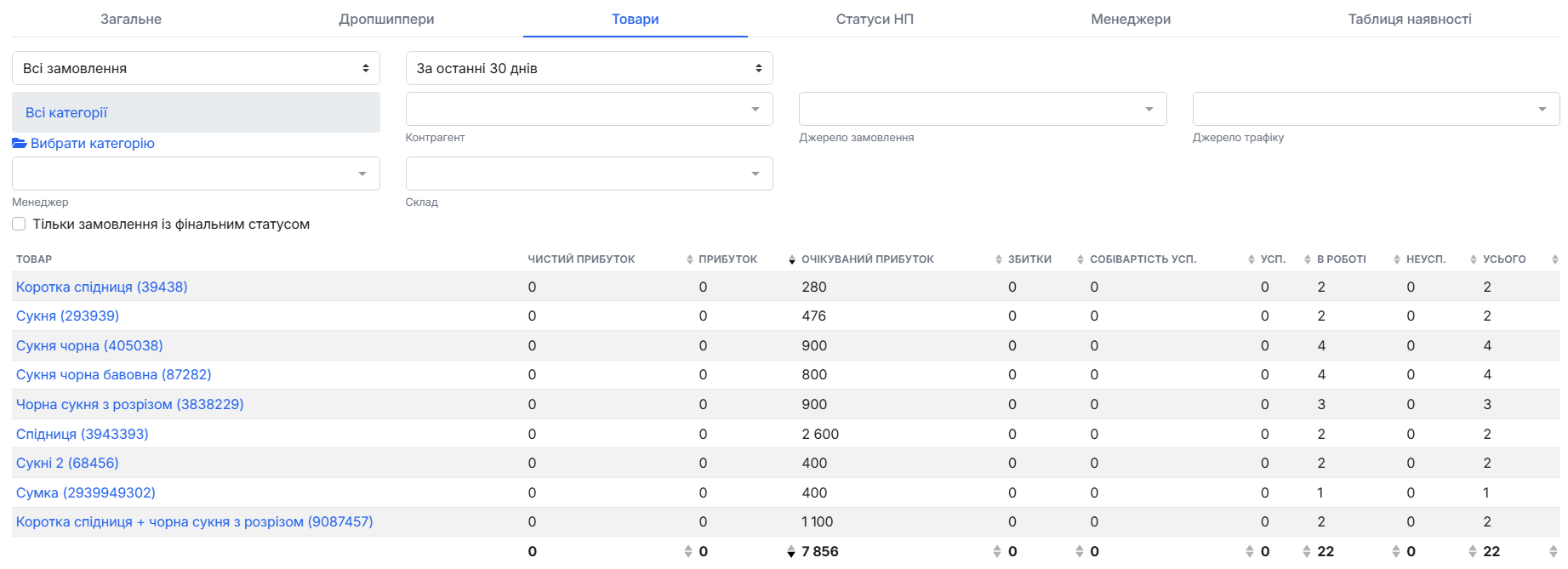Click the Джерело замовлення input field
The image size is (1568, 569).
pyautogui.click(x=983, y=109)
